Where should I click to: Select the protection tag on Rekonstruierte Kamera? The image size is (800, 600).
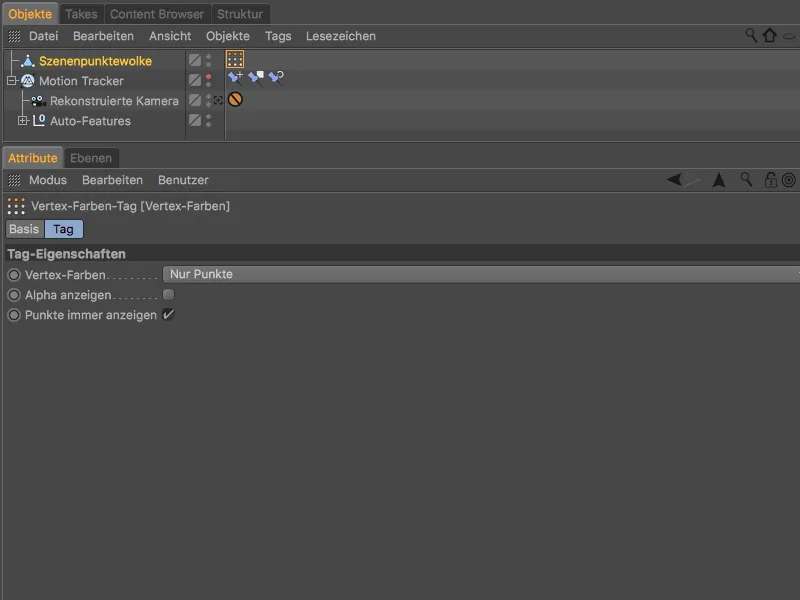[x=235, y=99]
